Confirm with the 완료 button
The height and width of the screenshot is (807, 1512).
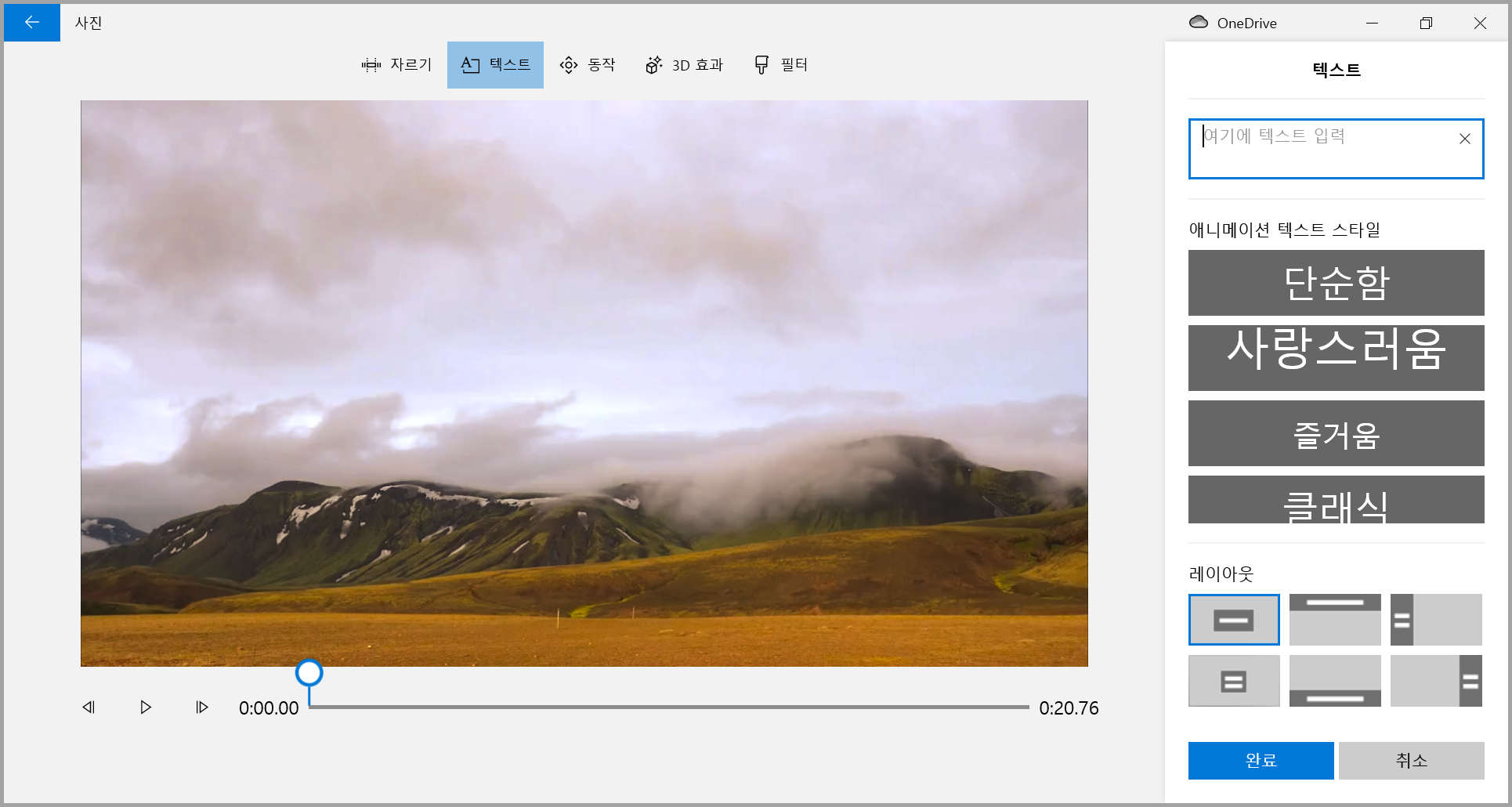click(1261, 761)
